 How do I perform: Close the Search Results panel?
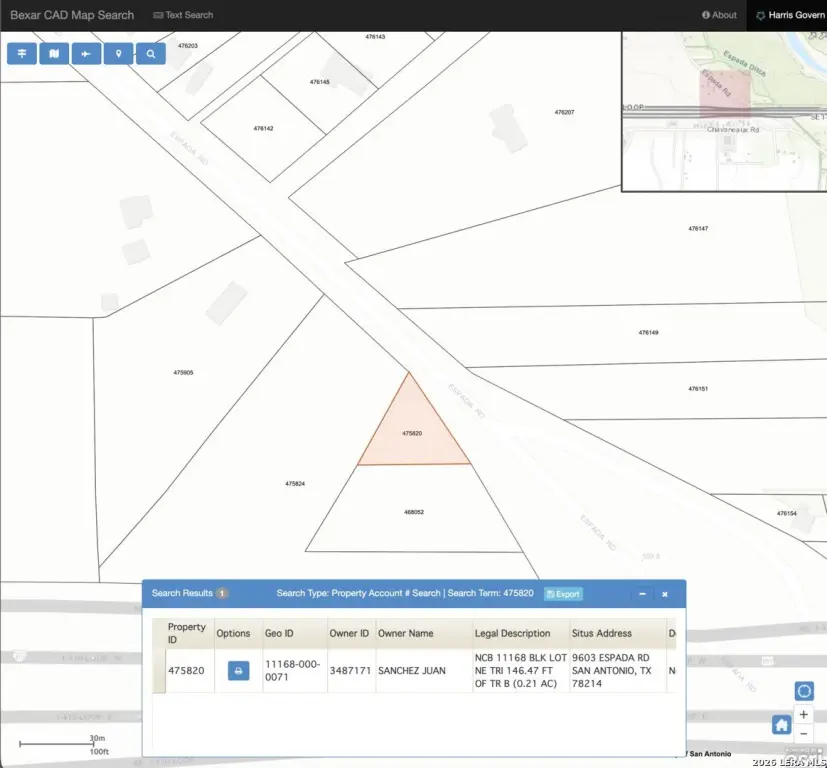pos(665,594)
